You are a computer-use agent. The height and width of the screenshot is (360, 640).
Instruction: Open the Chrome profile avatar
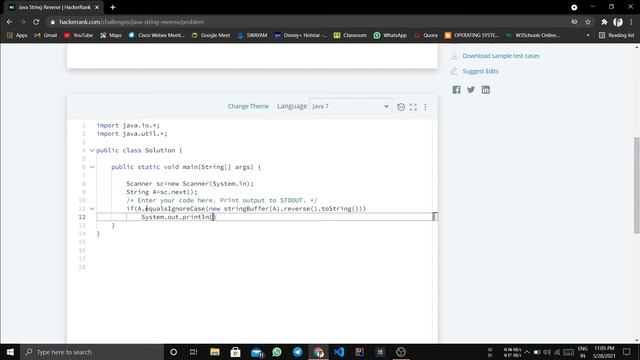(x=618, y=22)
